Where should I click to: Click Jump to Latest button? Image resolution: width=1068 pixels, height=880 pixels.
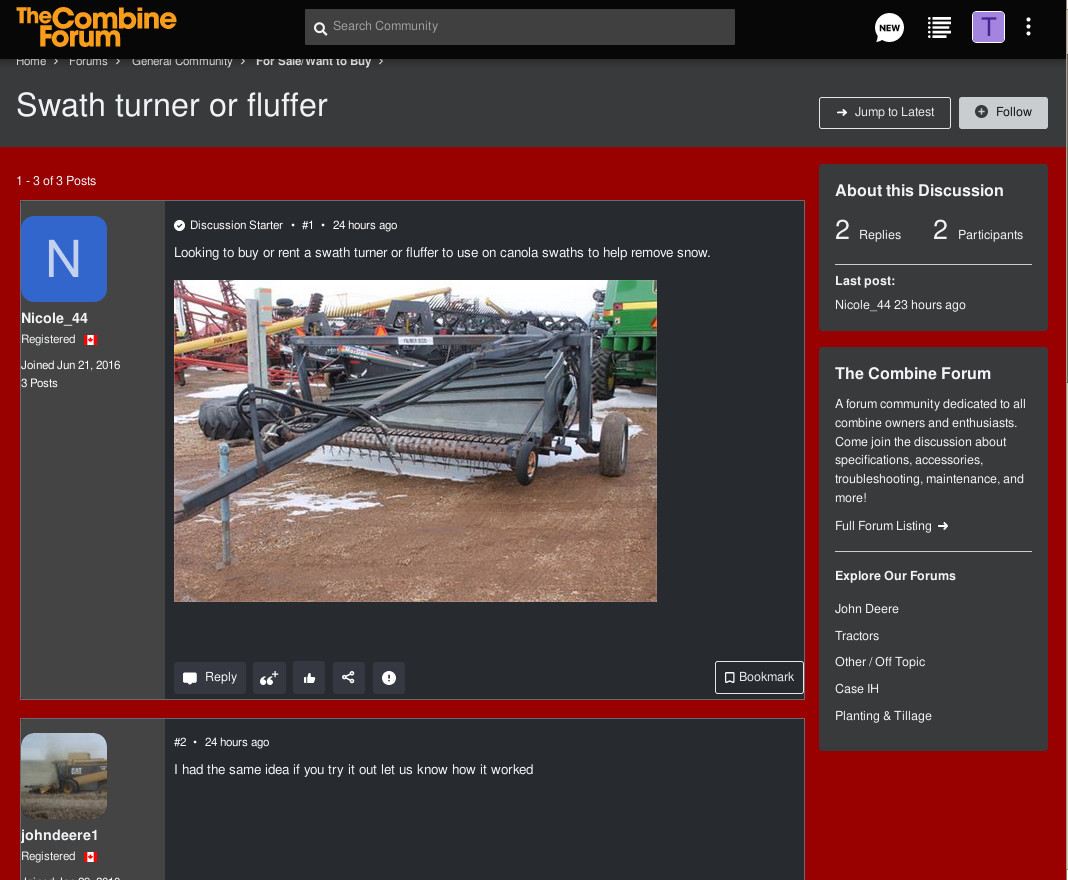click(885, 112)
